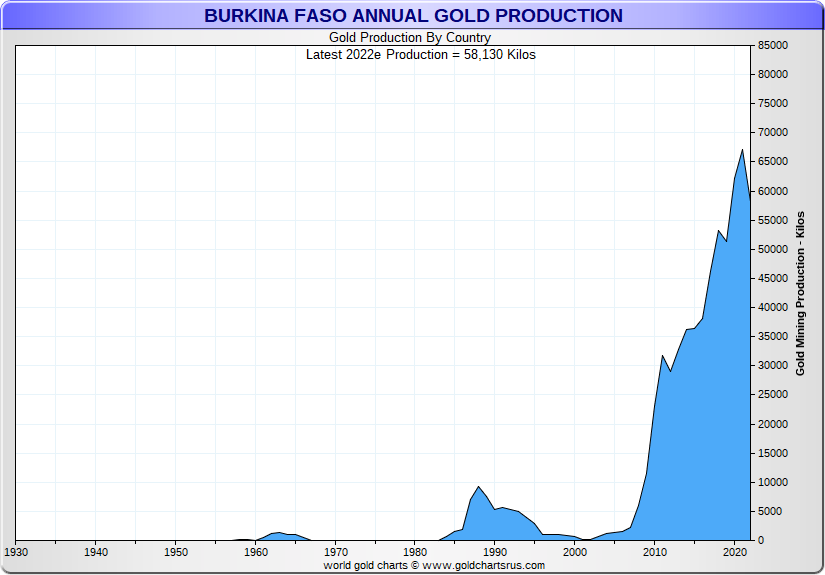Click the 50000 value on the y-axis
Image resolution: width=825 pixels, height=575 pixels.
coord(774,249)
